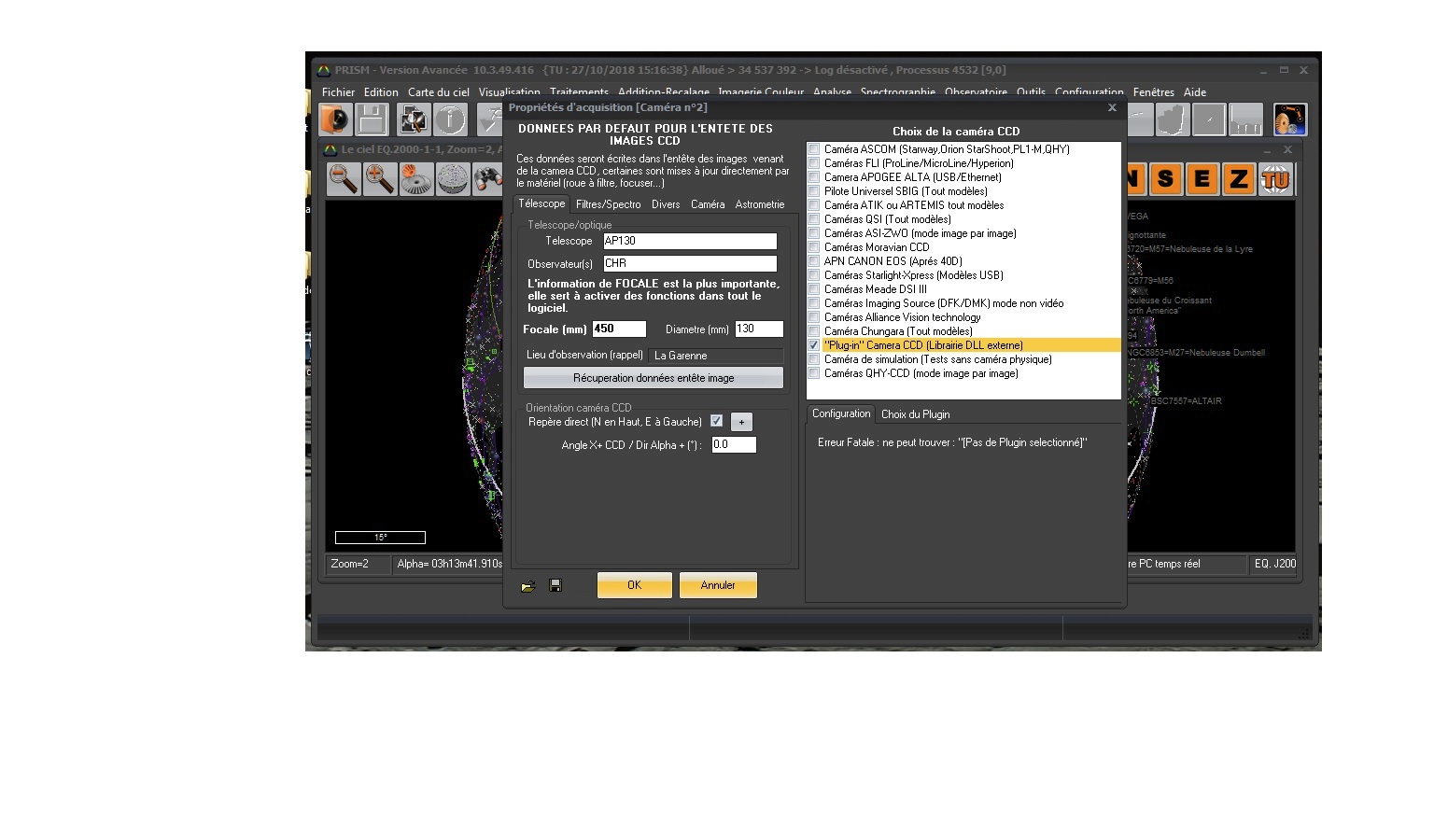Viewport: 1434px width, 840px height.
Task: Switch to the Filtres/Spectro tab
Action: [x=608, y=204]
